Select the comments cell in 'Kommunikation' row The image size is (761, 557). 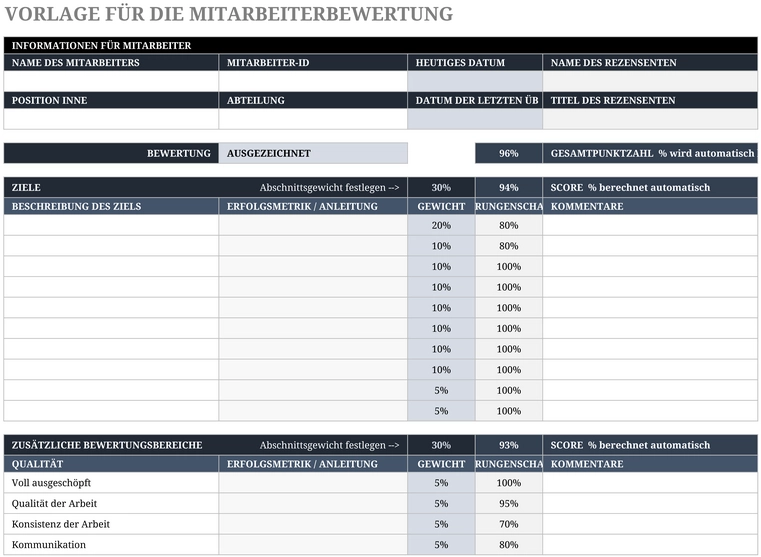point(650,544)
